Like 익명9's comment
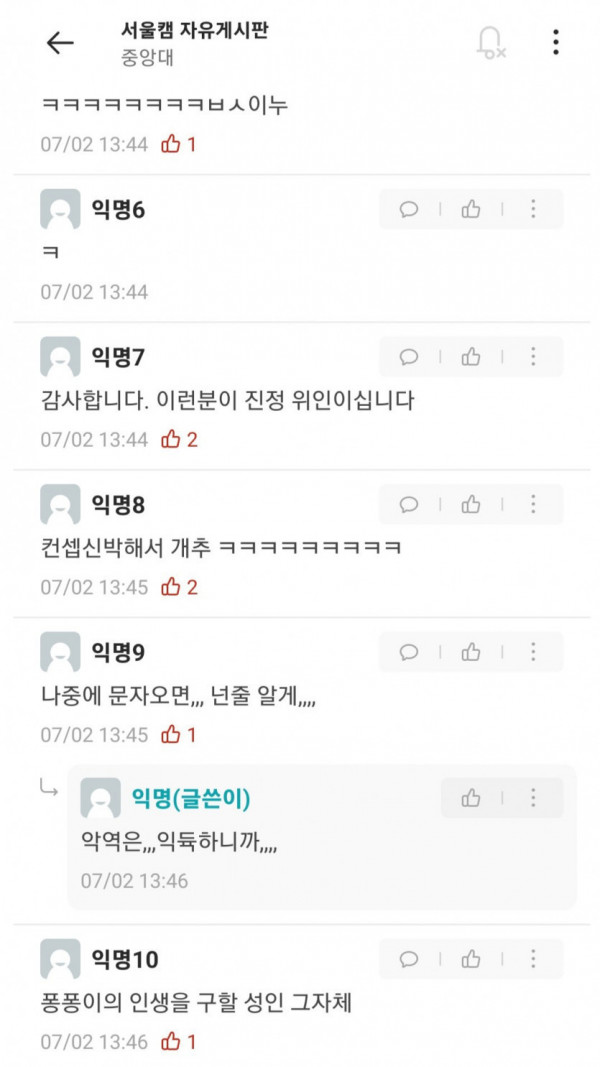600x1067 pixels. coord(471,652)
